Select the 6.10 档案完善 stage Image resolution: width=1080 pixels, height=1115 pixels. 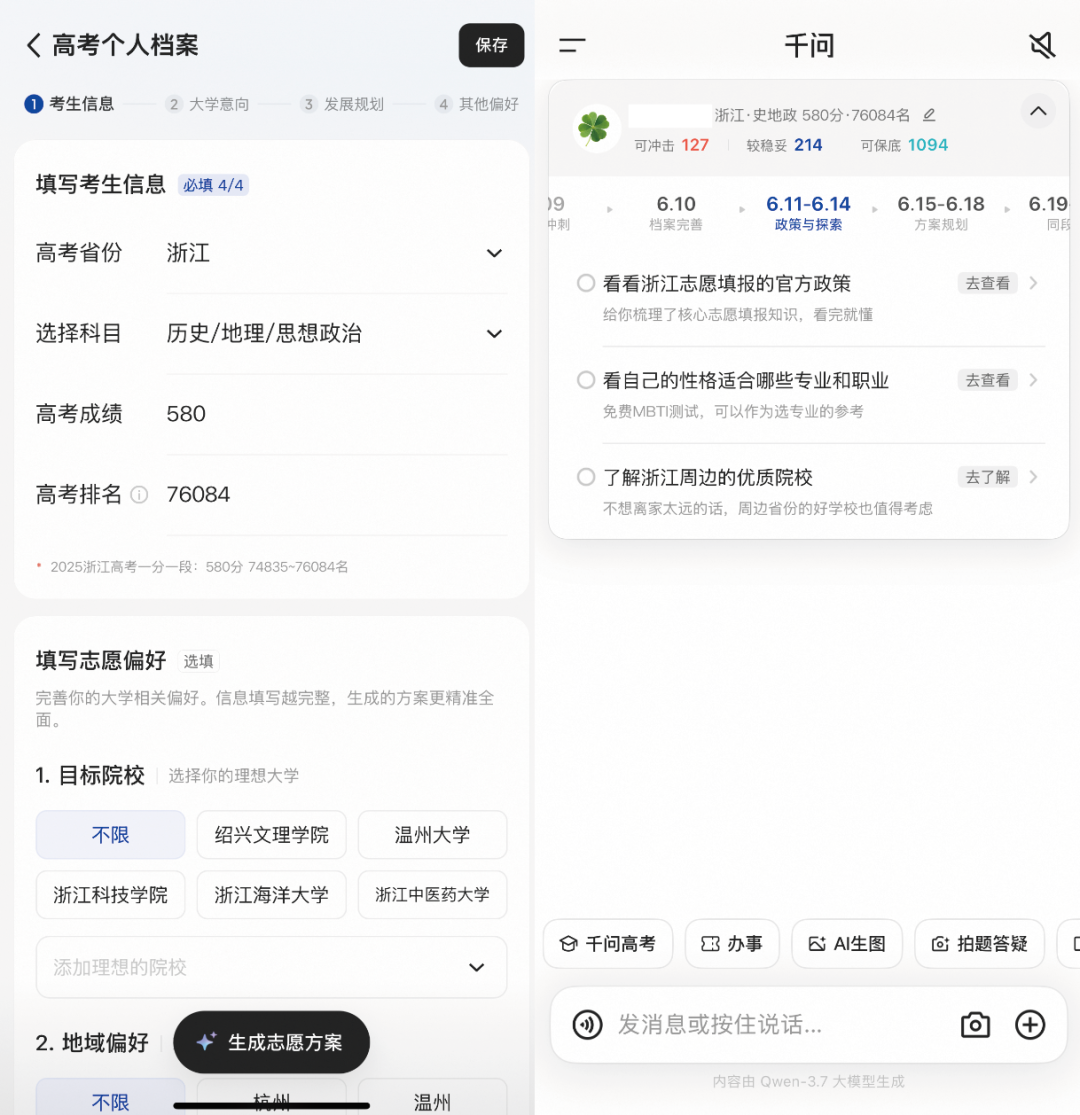(x=675, y=213)
